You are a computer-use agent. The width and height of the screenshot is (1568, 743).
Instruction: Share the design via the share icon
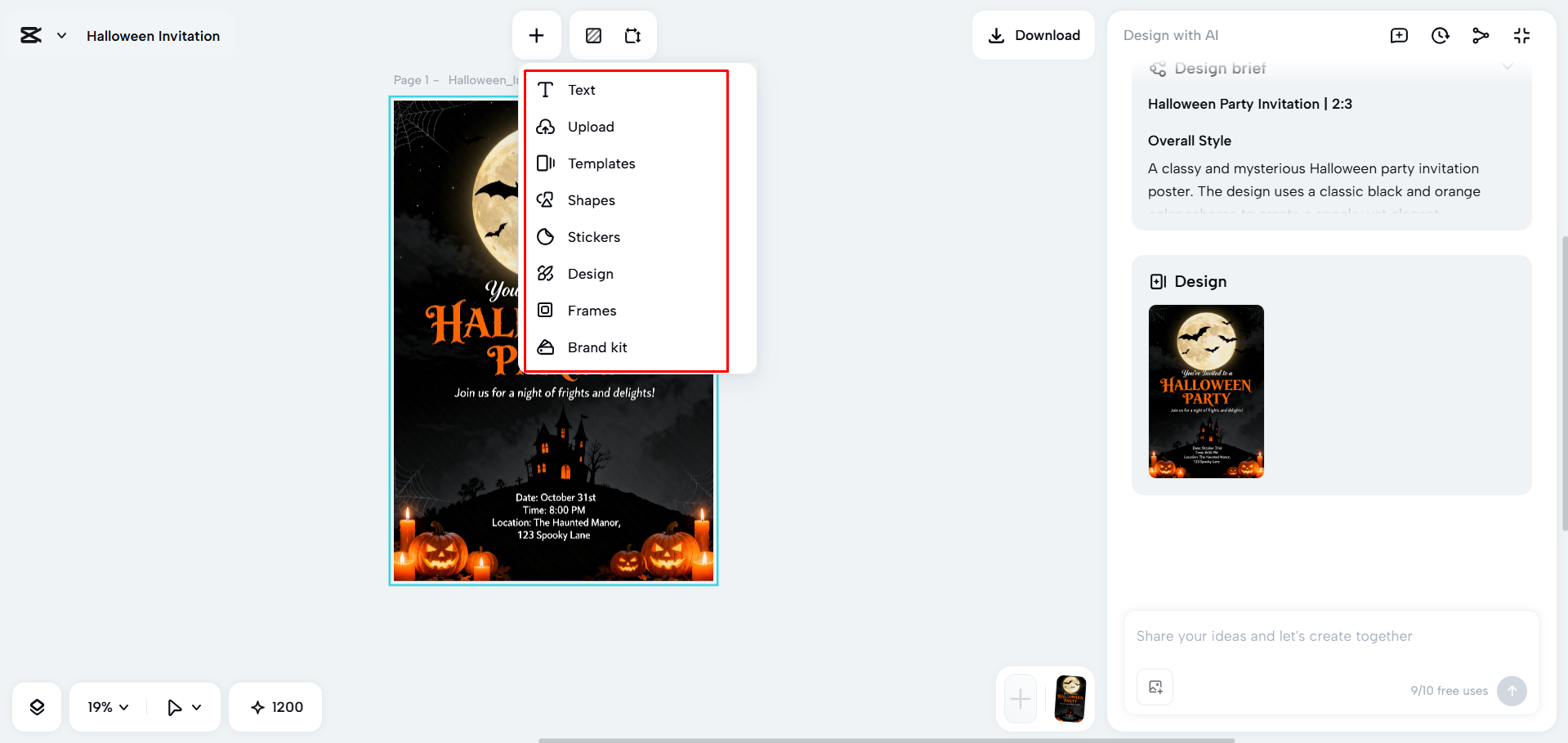coord(1481,35)
